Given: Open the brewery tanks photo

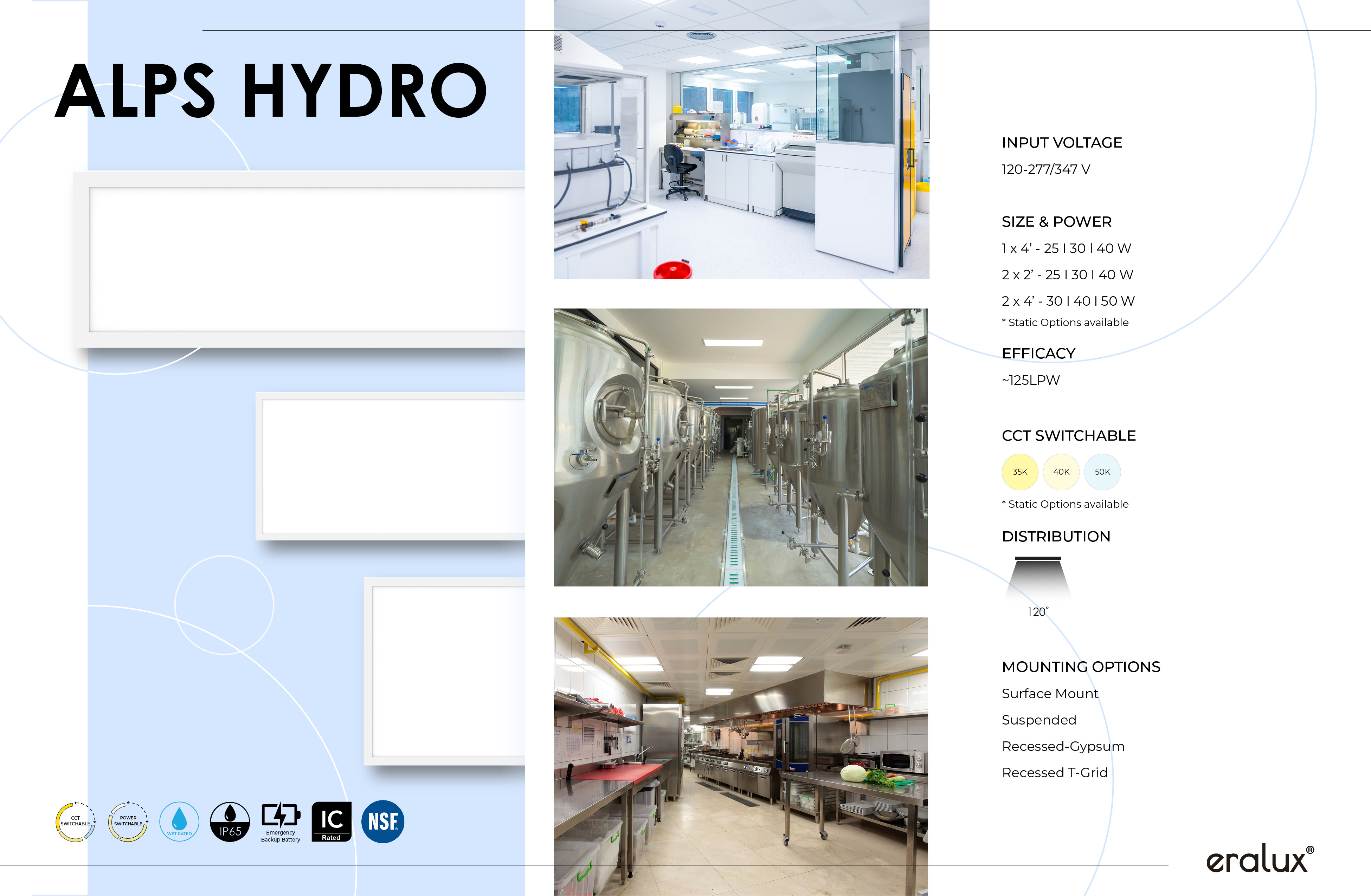Looking at the screenshot, I should pyautogui.click(x=741, y=447).
